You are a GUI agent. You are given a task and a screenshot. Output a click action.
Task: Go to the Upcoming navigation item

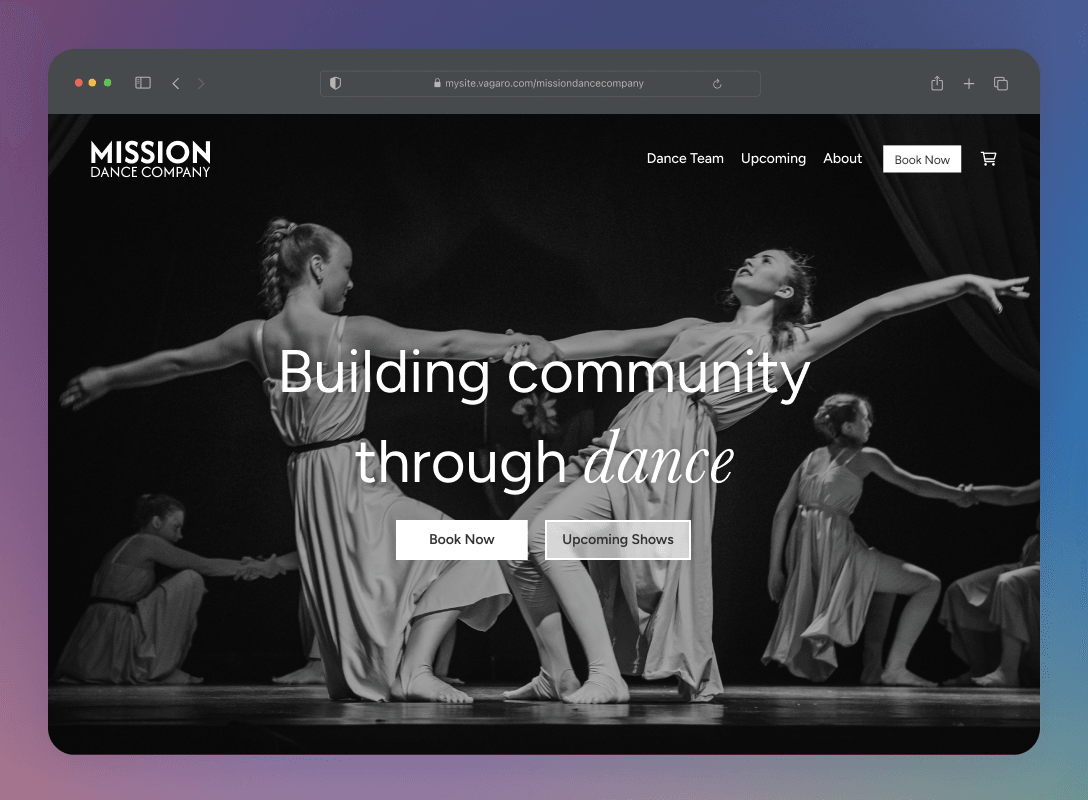coord(773,159)
